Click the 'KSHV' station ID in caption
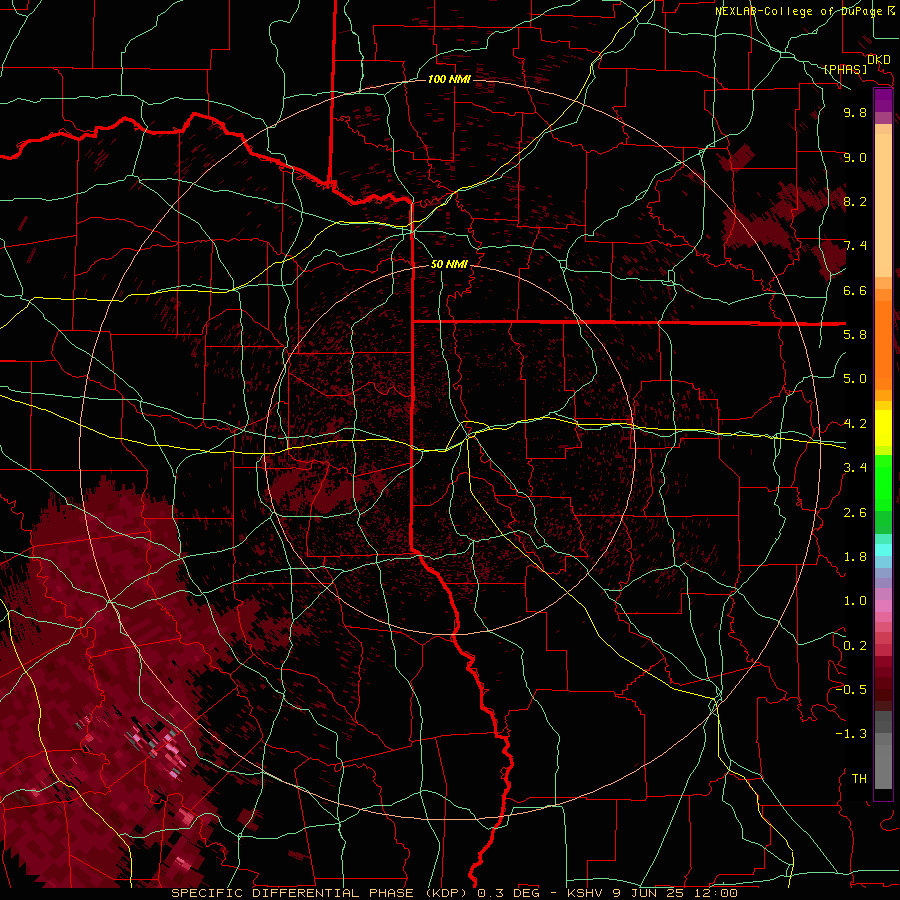 (x=587, y=893)
